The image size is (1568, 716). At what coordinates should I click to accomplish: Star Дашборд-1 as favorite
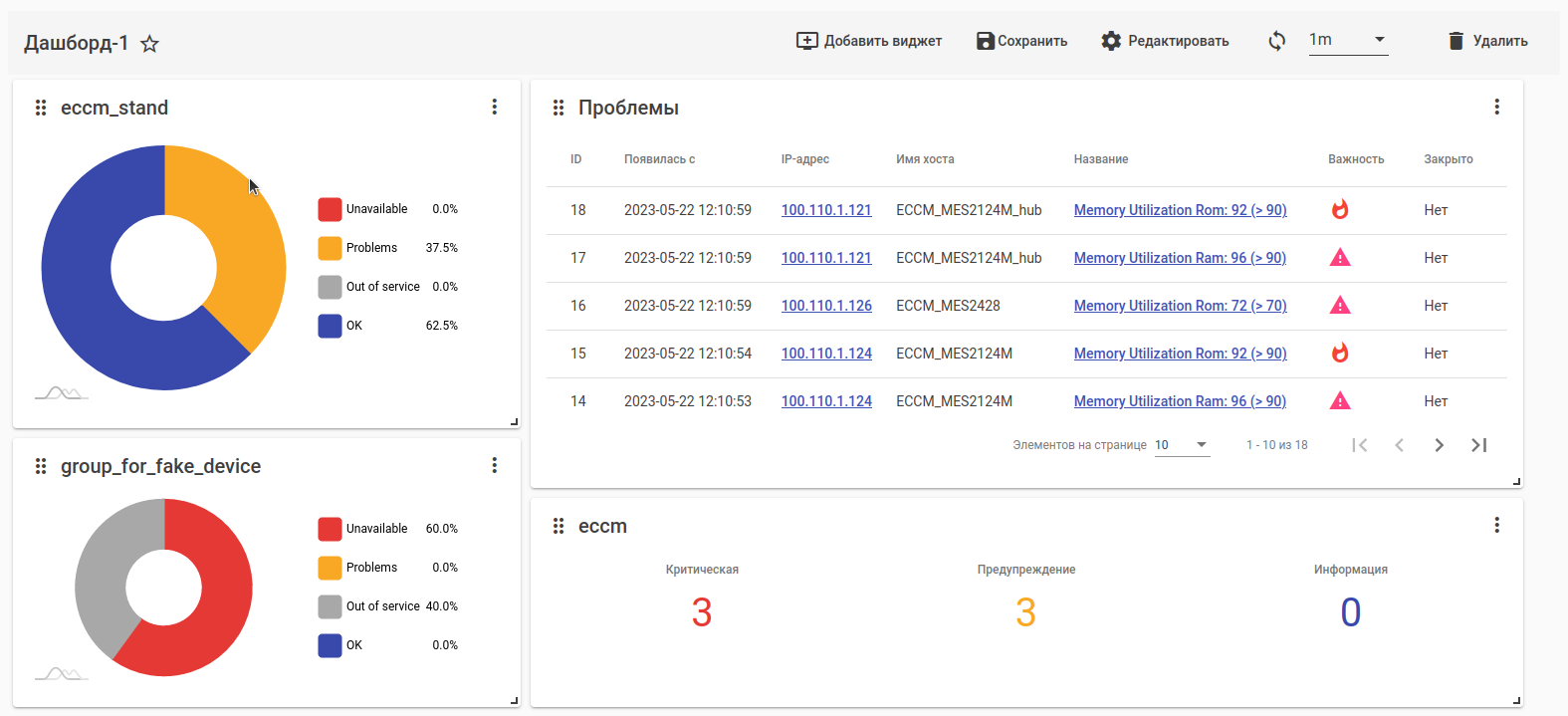point(149,44)
